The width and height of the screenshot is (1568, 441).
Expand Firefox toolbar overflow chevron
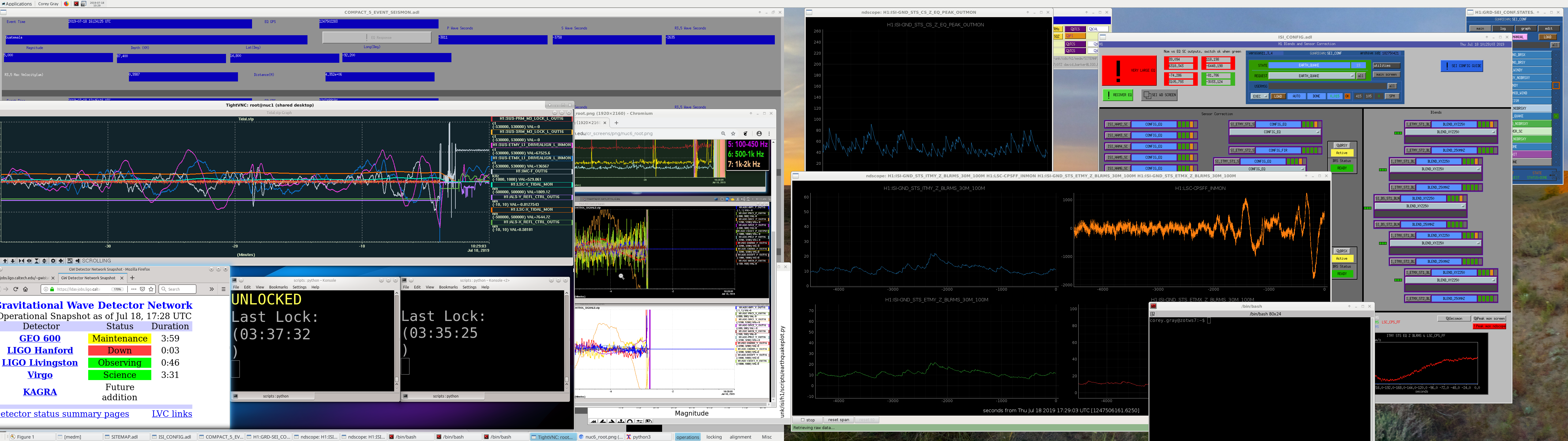212,289
